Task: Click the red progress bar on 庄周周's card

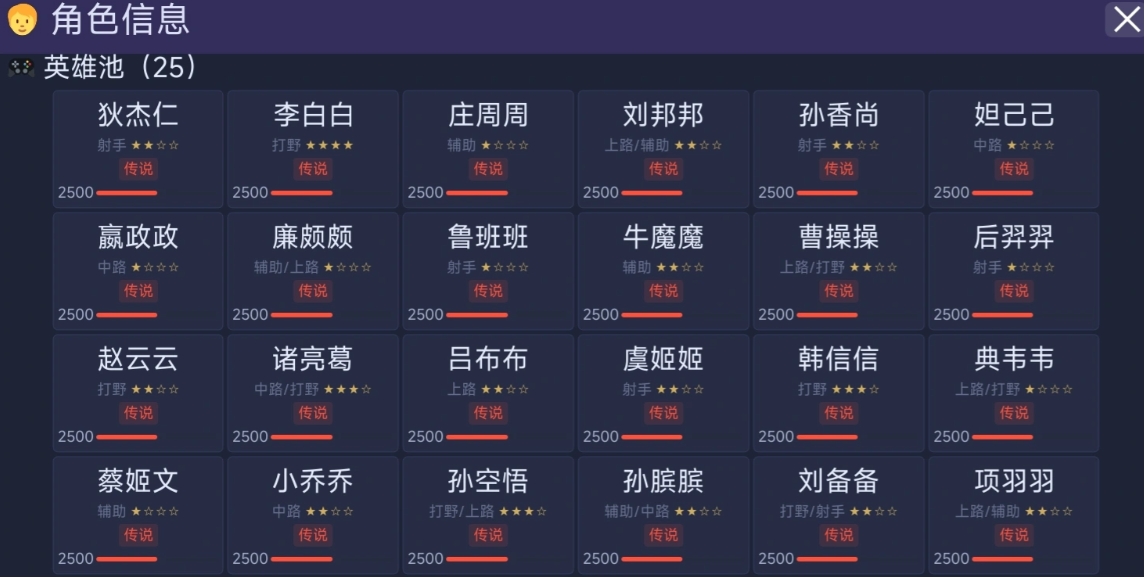Action: pyautogui.click(x=476, y=193)
